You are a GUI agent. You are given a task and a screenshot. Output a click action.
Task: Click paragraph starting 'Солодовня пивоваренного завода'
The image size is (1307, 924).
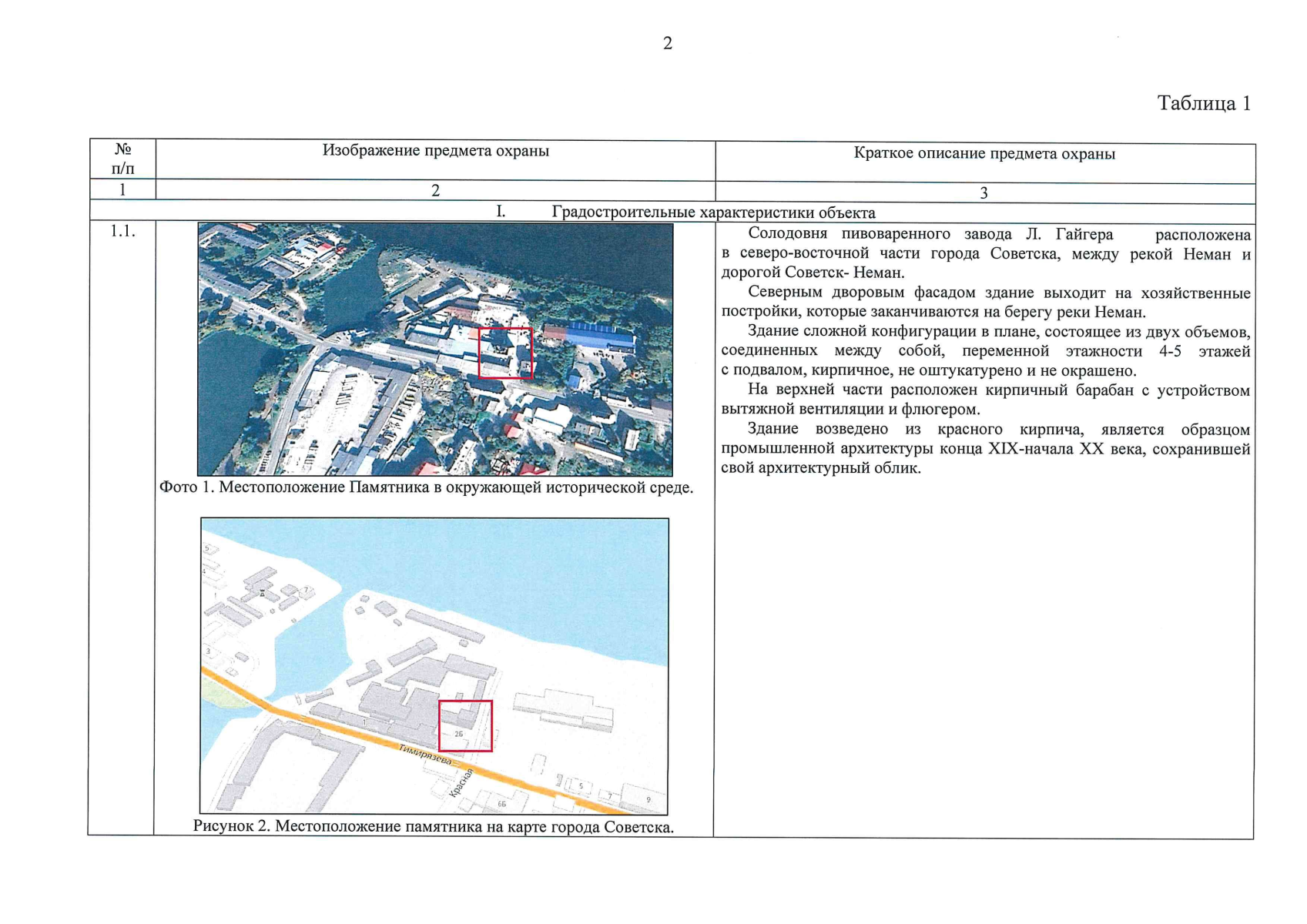(x=986, y=253)
